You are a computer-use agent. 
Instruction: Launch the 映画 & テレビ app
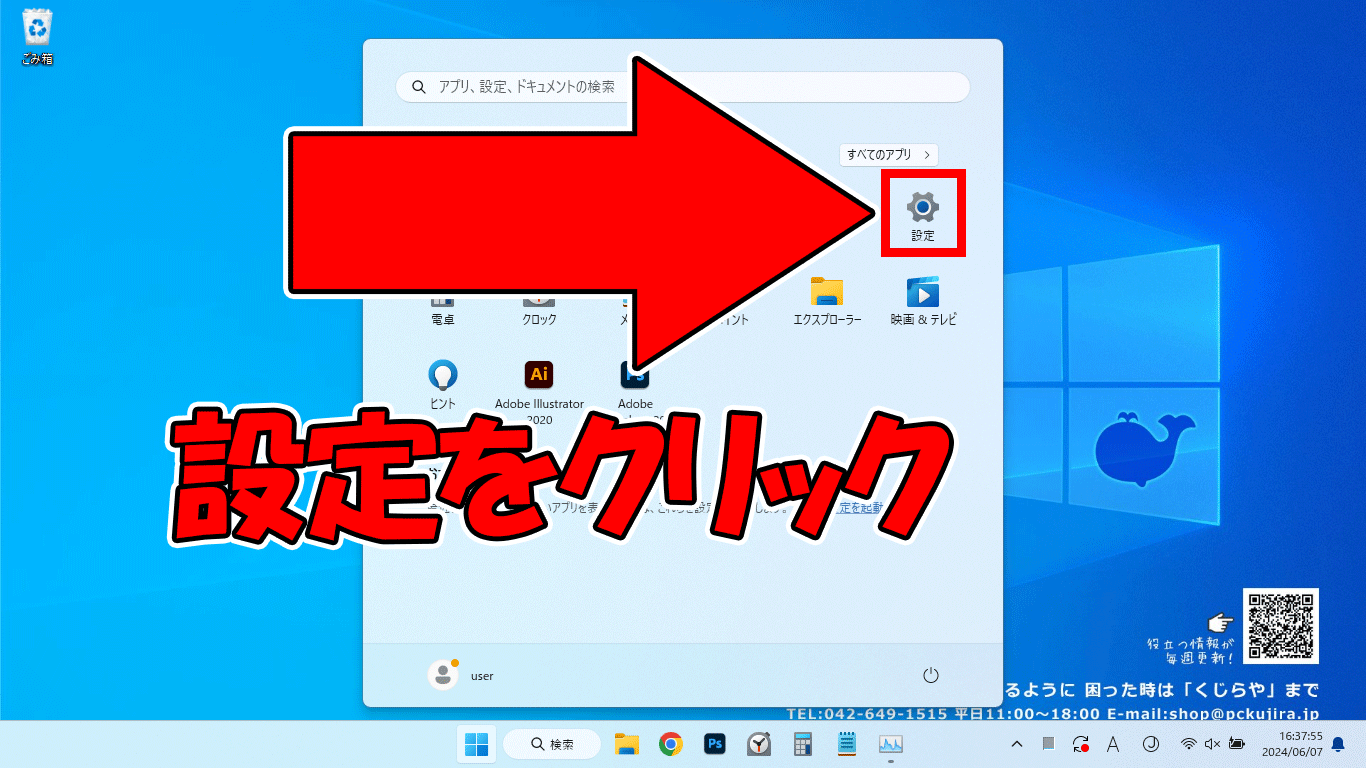[923, 301]
